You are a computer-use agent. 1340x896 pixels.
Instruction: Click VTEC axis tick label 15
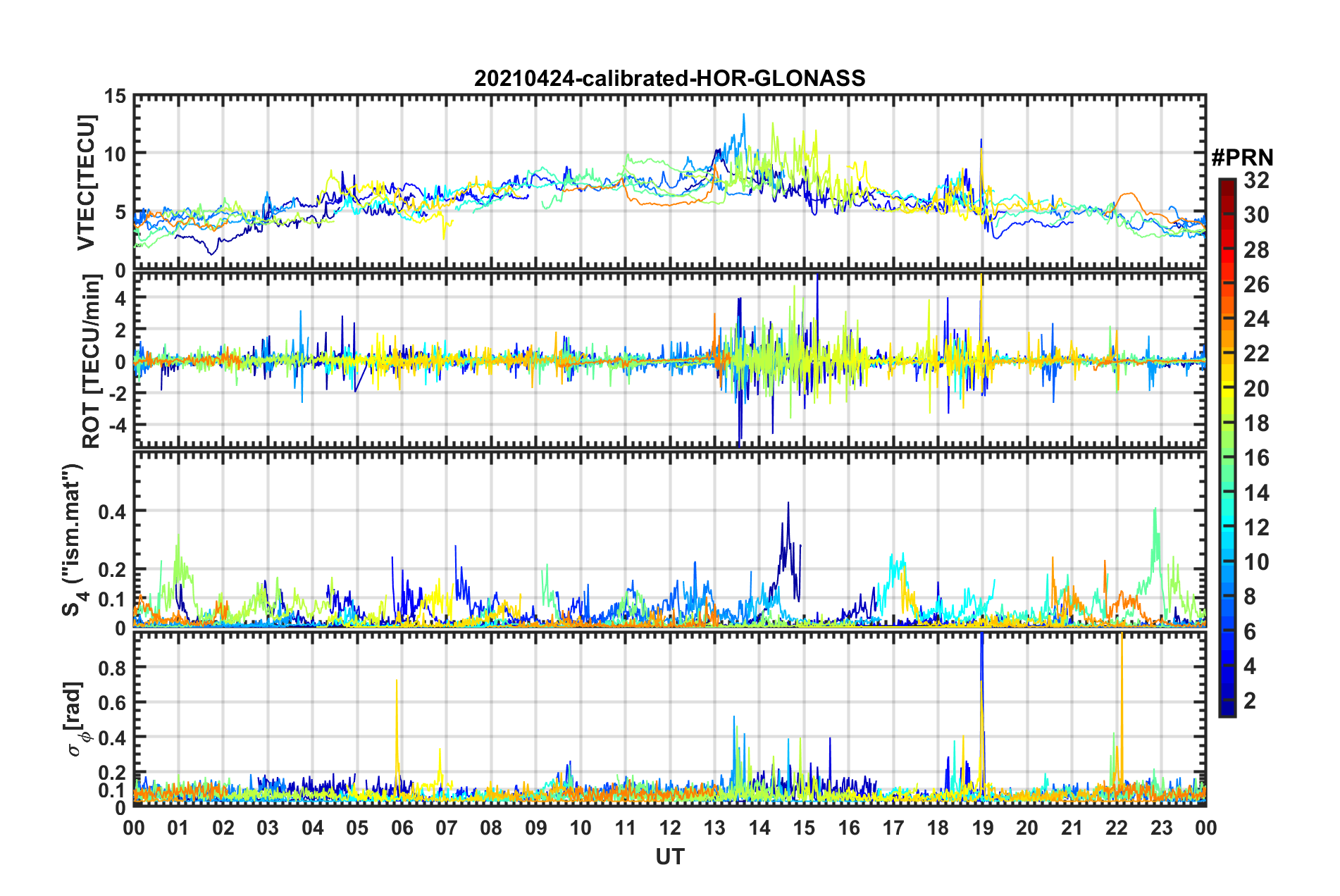[x=116, y=97]
